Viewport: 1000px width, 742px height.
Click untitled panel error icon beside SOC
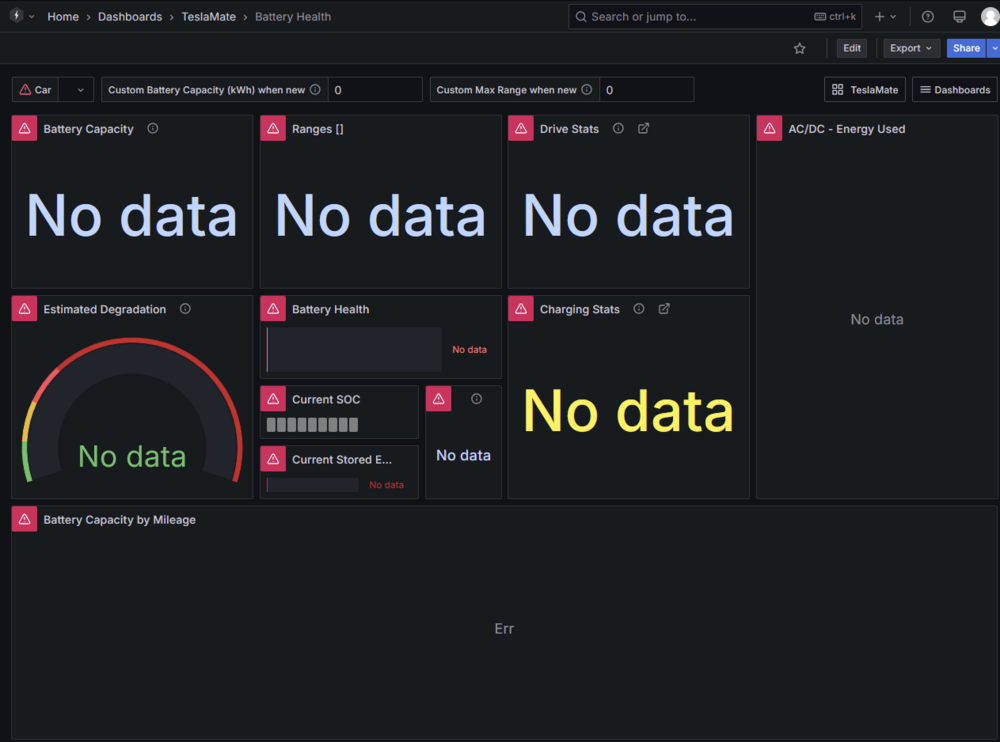click(439, 399)
